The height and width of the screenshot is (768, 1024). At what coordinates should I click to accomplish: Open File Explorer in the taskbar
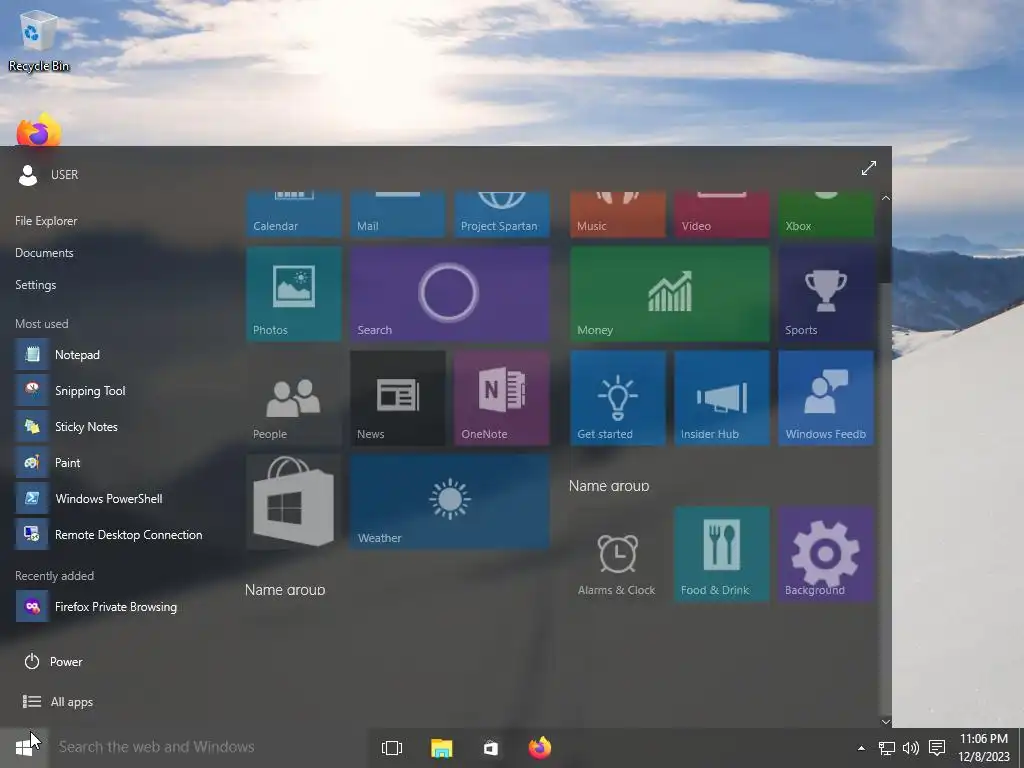click(441, 748)
